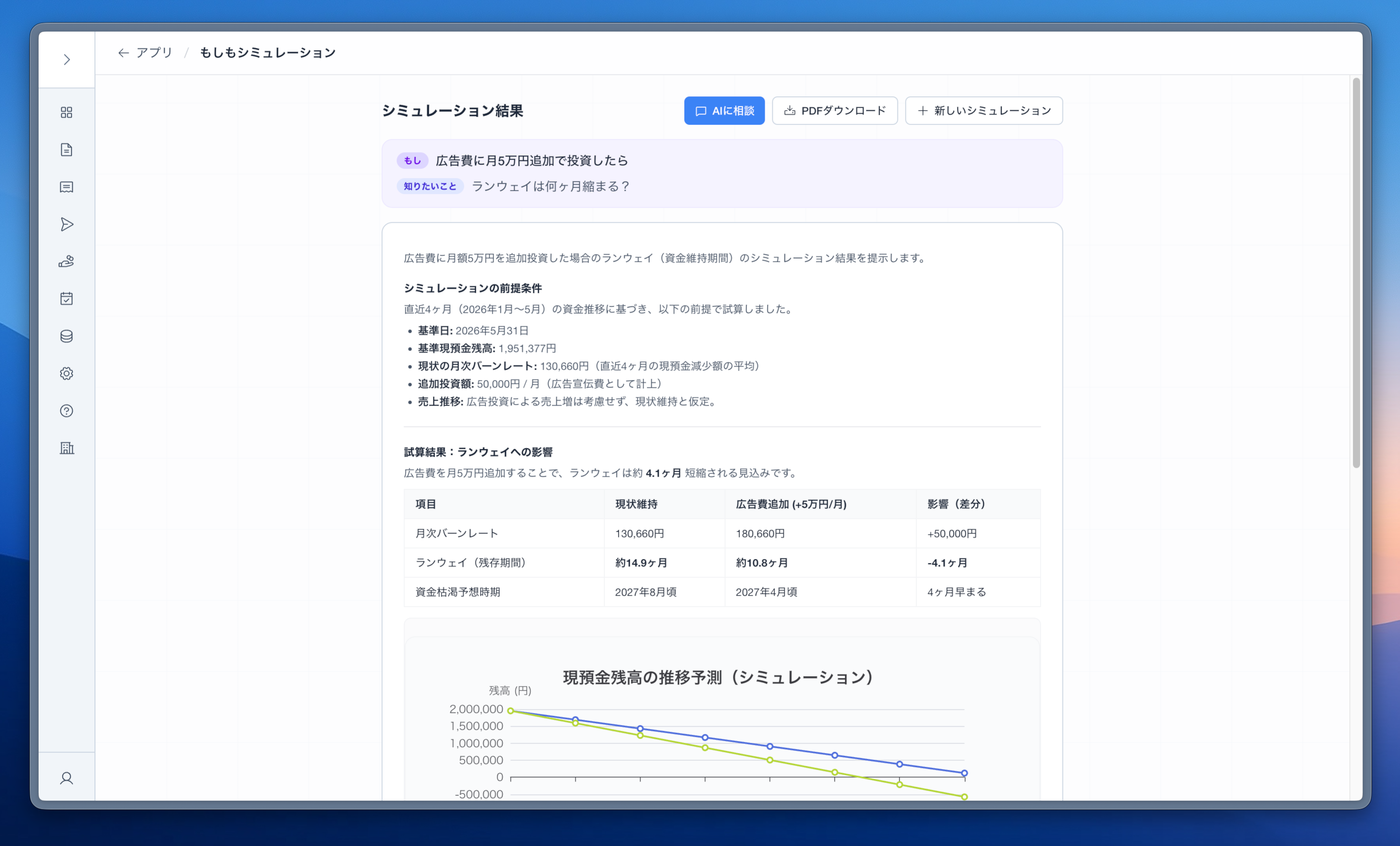Click the シミュレーションの前提条件 heading
Image resolution: width=1400 pixels, height=846 pixels.
pyautogui.click(x=473, y=289)
